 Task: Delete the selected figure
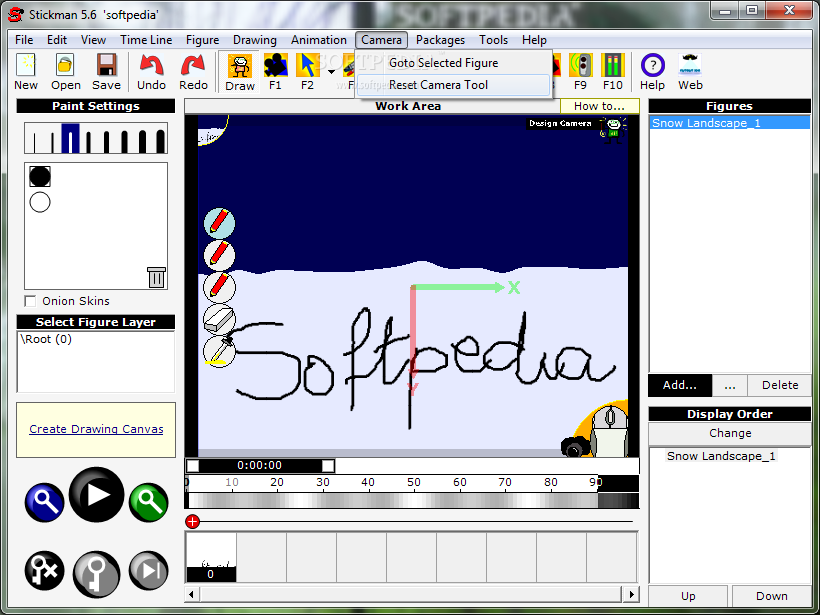779,385
